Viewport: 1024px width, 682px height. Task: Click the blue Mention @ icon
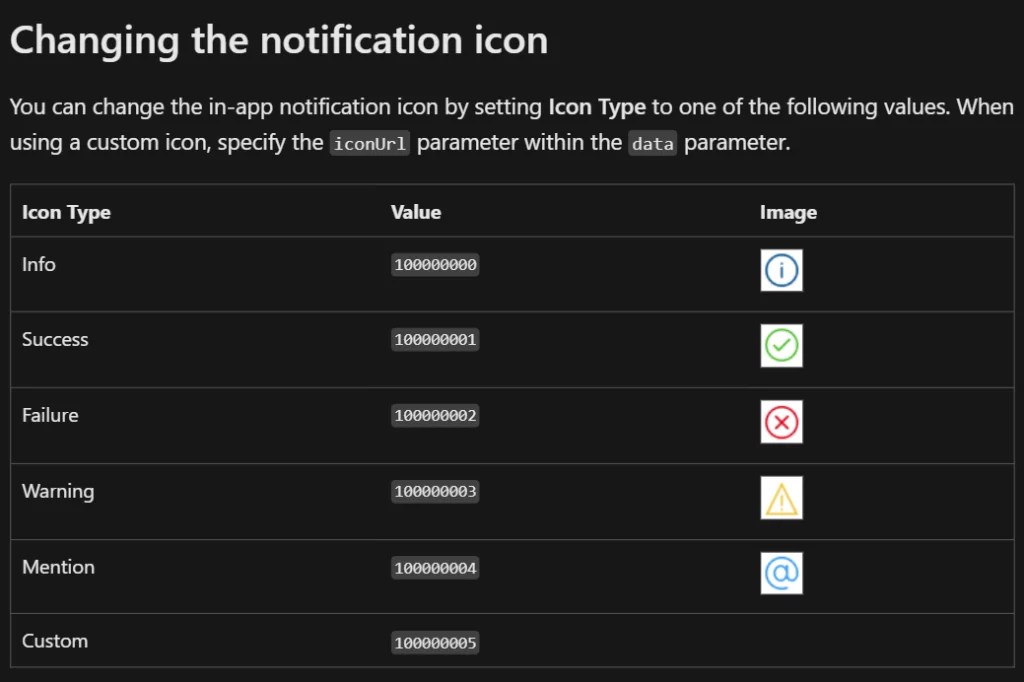[x=781, y=573]
